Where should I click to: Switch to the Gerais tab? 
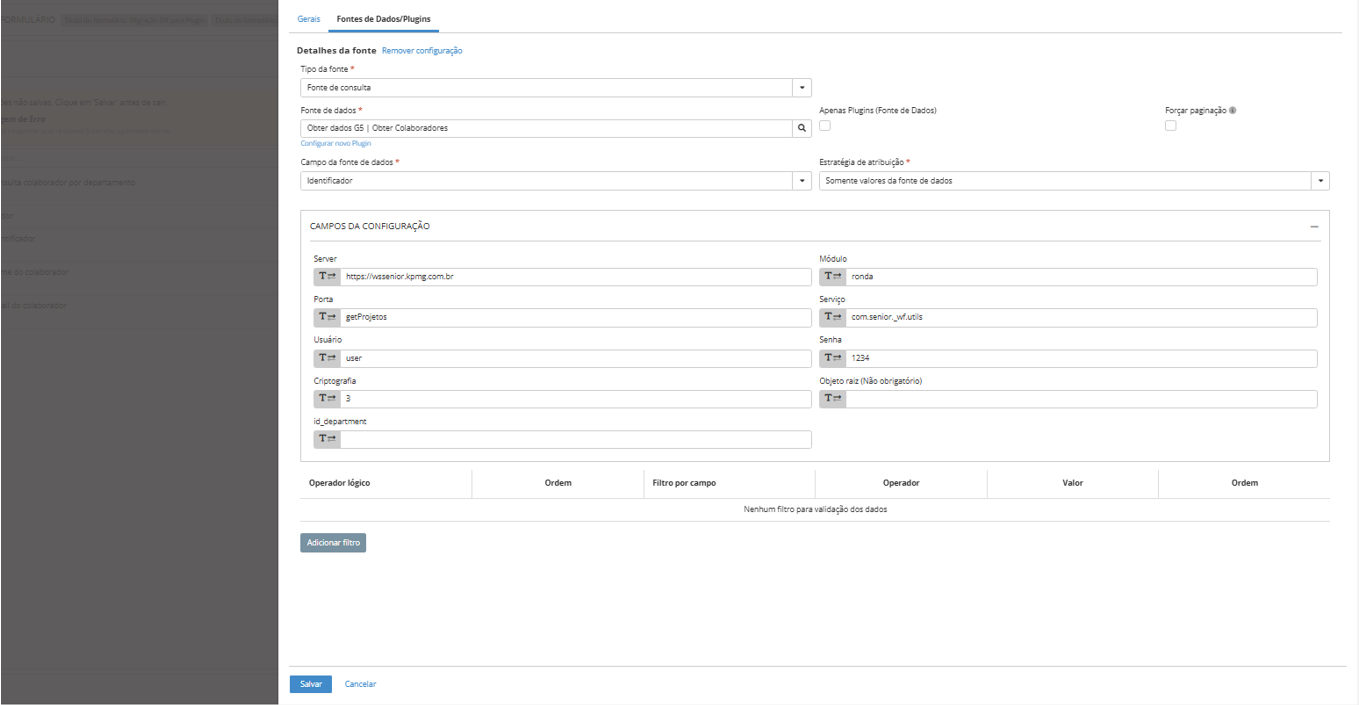click(309, 19)
